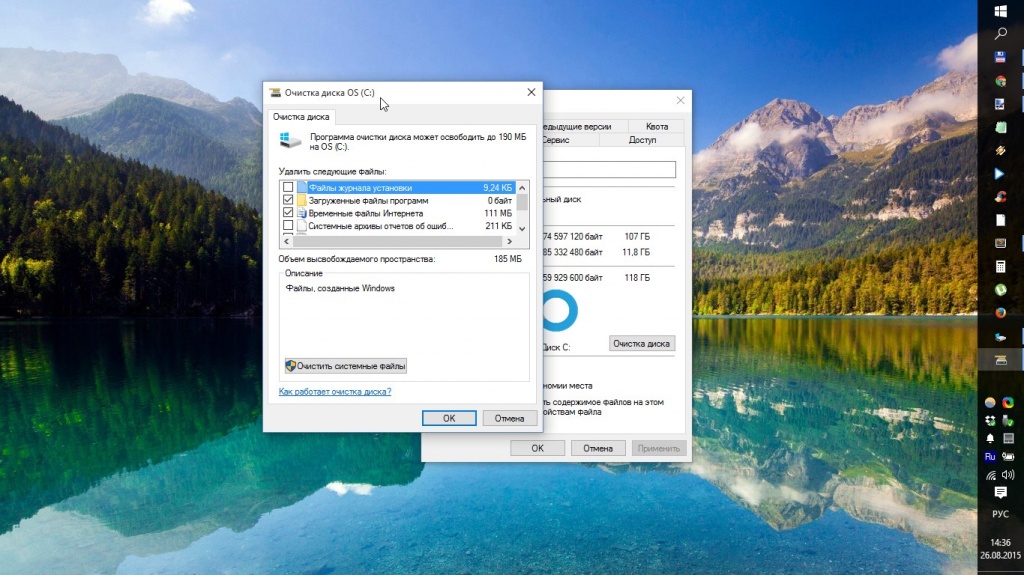The image size is (1024, 575).
Task: Open the Action Center notifications icon
Action: (x=1000, y=493)
